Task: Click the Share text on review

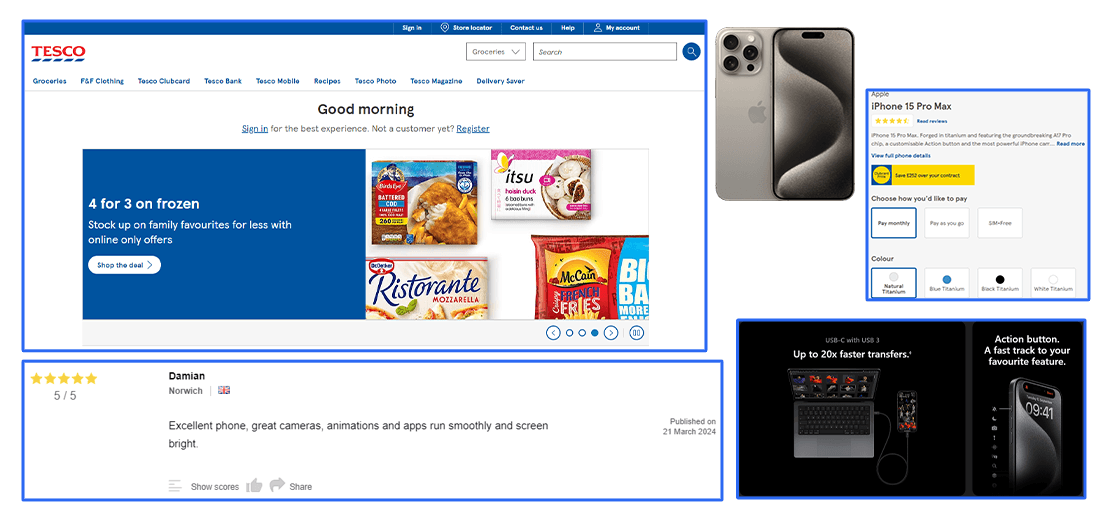Action: click(300, 487)
